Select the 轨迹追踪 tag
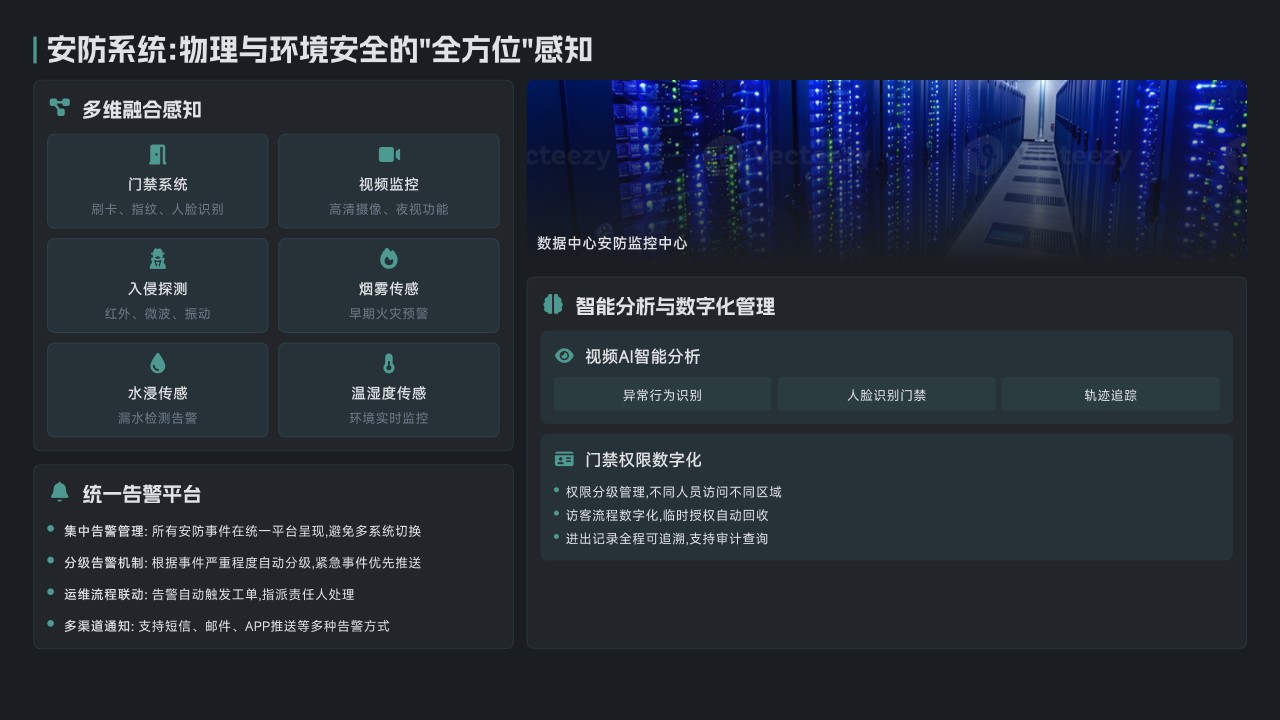1280x720 pixels. pyautogui.click(x=1110, y=395)
